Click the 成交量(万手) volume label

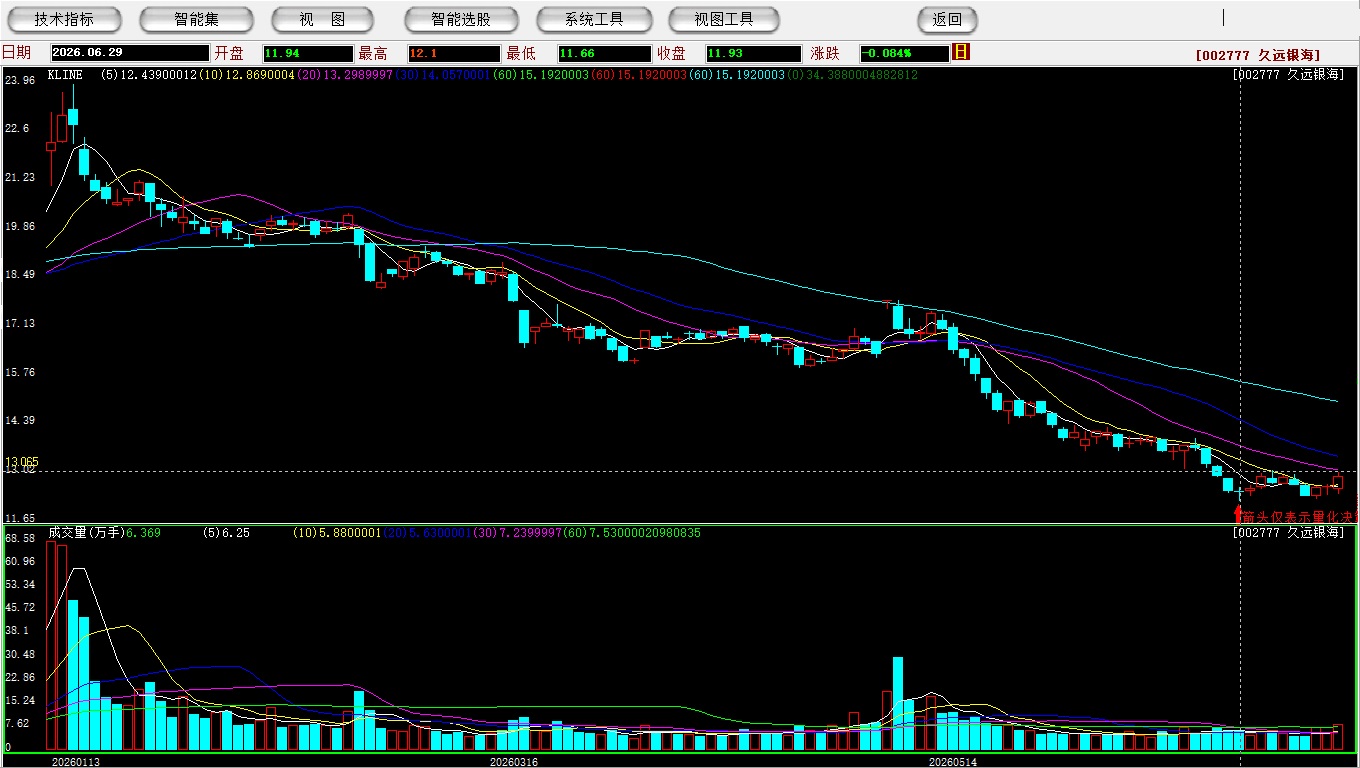pyautogui.click(x=87, y=533)
